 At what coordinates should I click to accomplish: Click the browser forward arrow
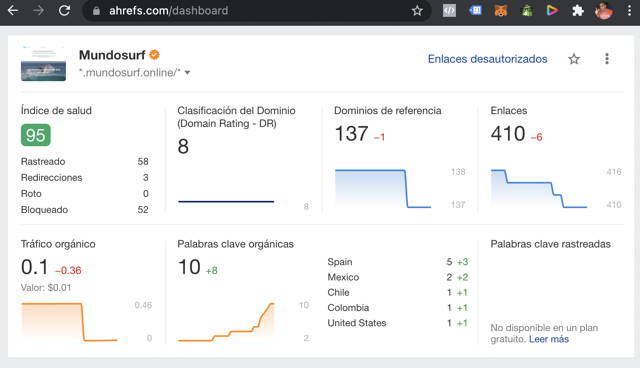(38, 11)
